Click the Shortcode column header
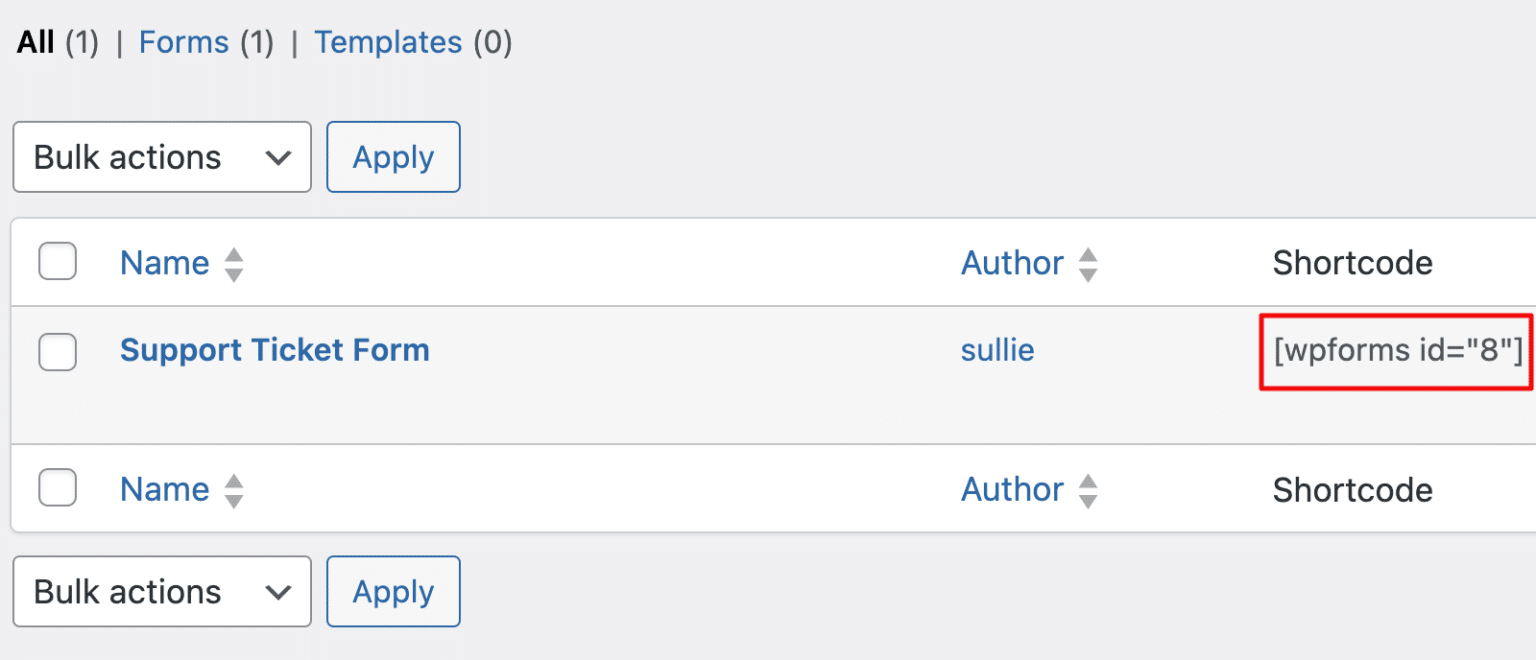Screen dimensions: 1536x660 [x=1352, y=262]
